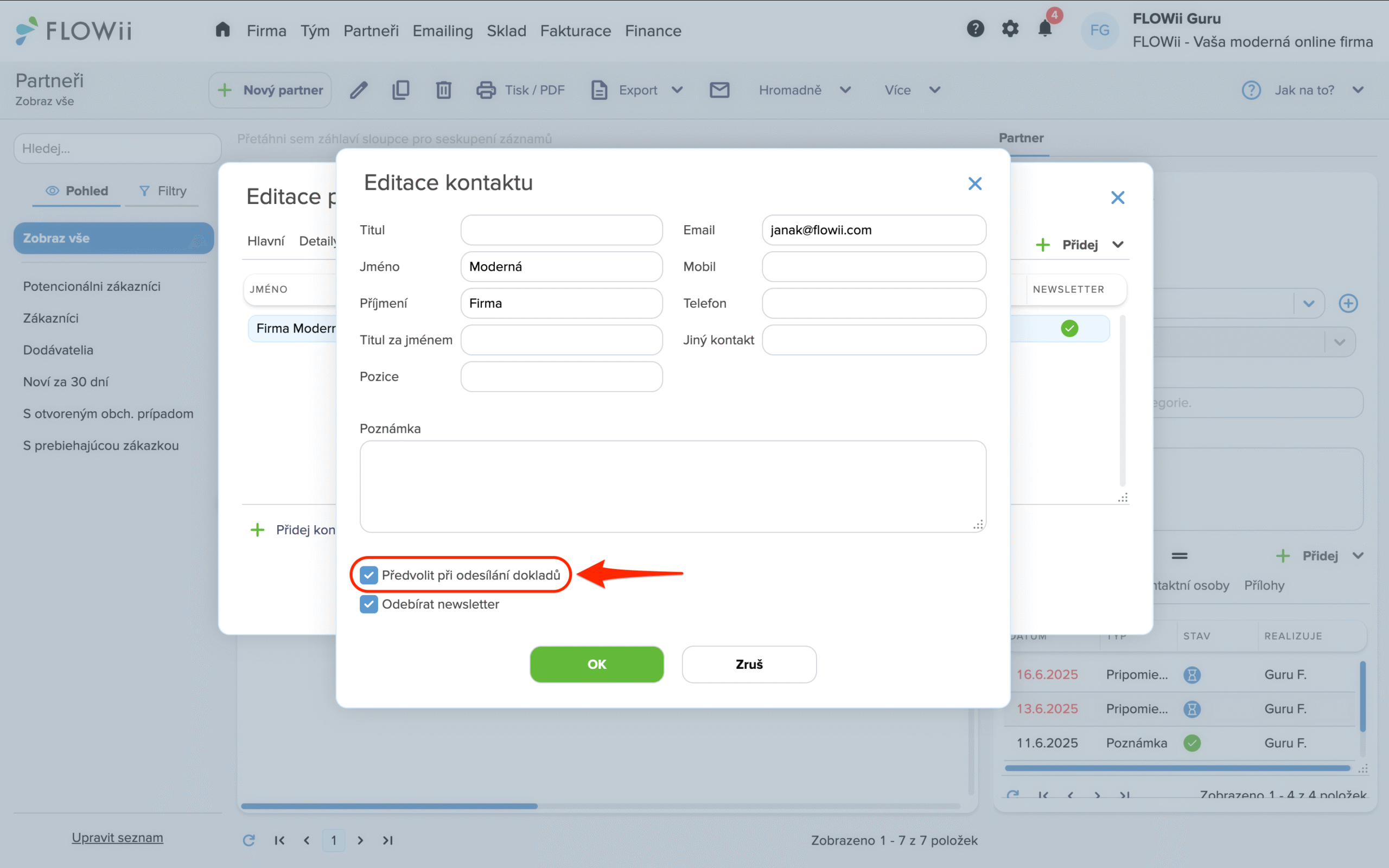Image resolution: width=1389 pixels, height=868 pixels.
Task: Confirm contact edit with OK button
Action: pyautogui.click(x=596, y=664)
